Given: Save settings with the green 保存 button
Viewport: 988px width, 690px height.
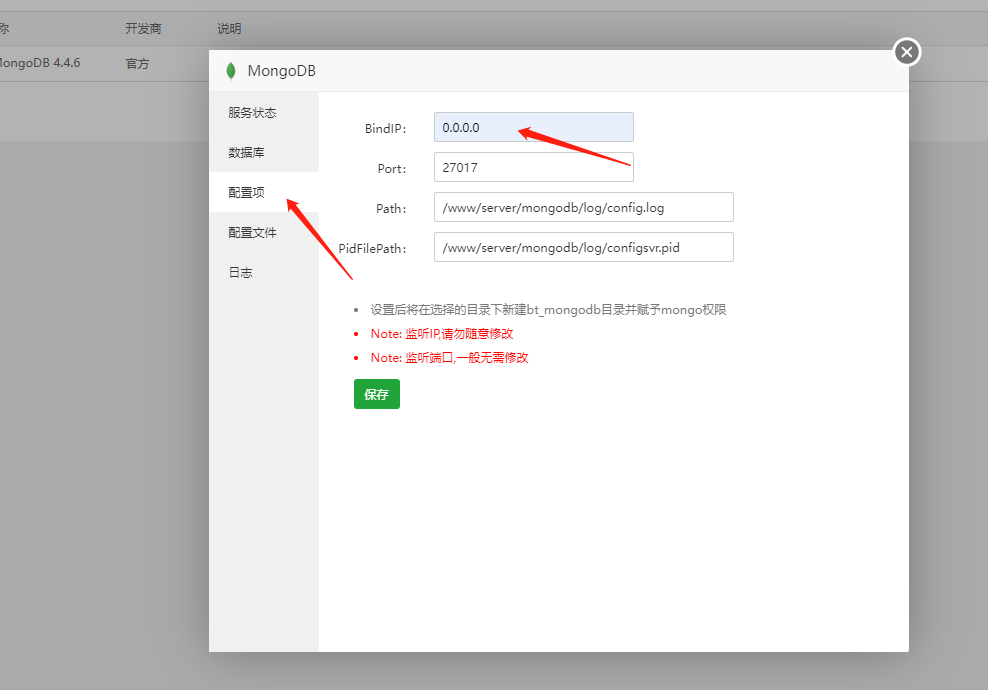Looking at the screenshot, I should point(377,394).
